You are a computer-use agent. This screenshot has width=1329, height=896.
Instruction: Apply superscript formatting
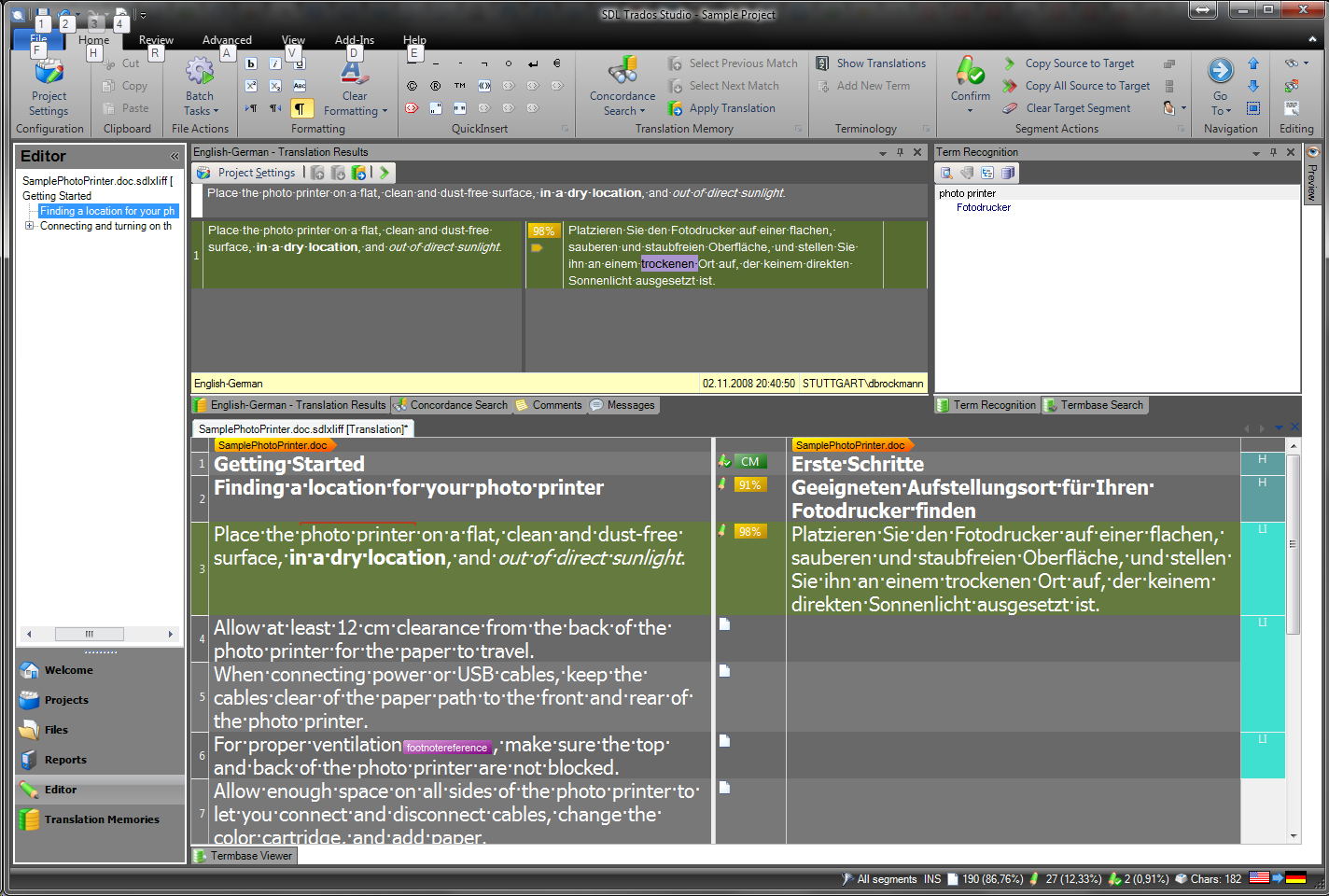[251, 86]
